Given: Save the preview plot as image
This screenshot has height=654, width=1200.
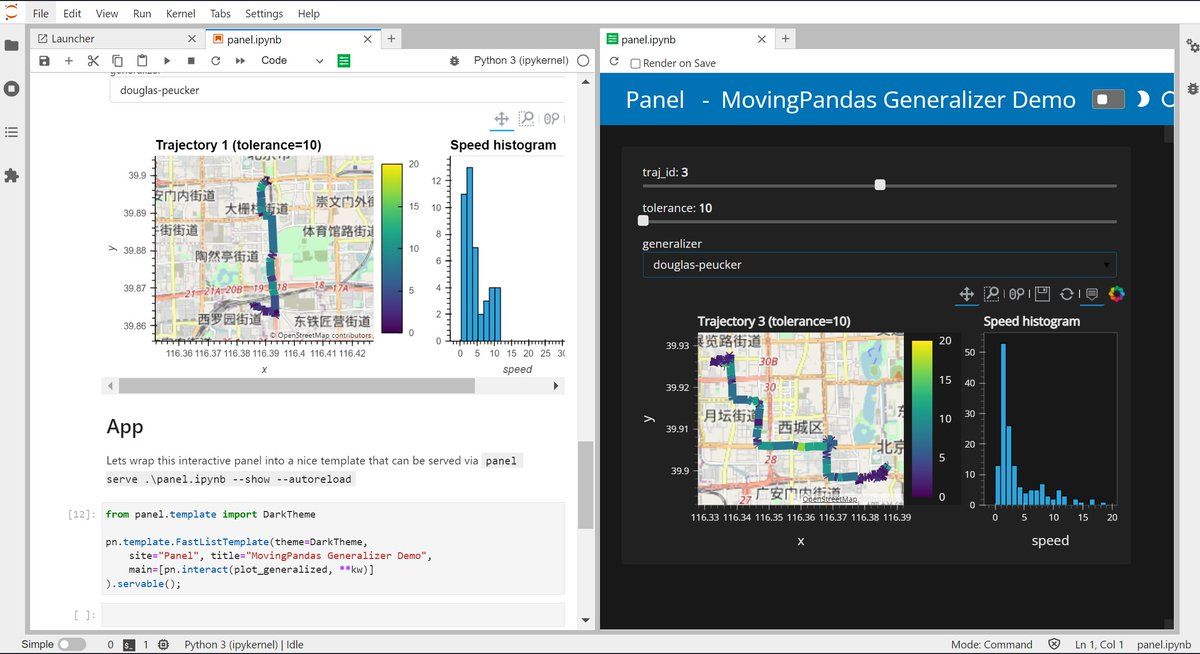Looking at the screenshot, I should [x=1042, y=294].
